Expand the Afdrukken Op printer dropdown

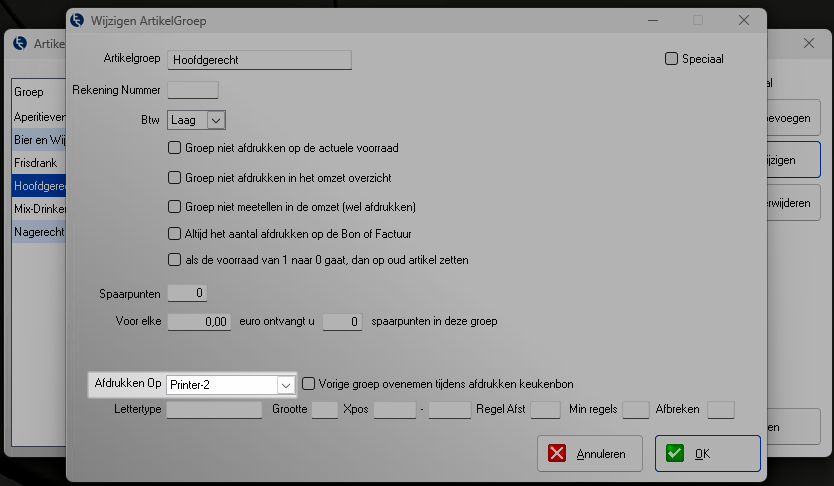click(x=285, y=385)
